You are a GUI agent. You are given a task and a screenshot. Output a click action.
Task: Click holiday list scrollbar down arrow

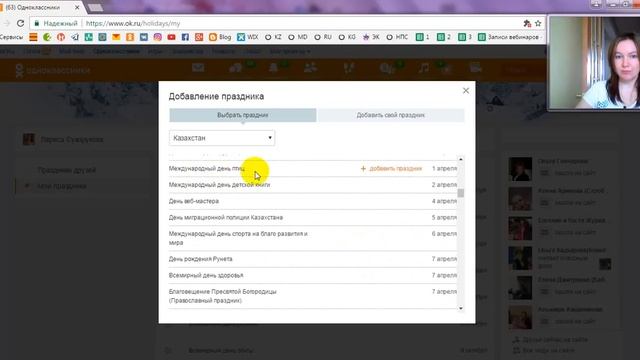click(461, 308)
